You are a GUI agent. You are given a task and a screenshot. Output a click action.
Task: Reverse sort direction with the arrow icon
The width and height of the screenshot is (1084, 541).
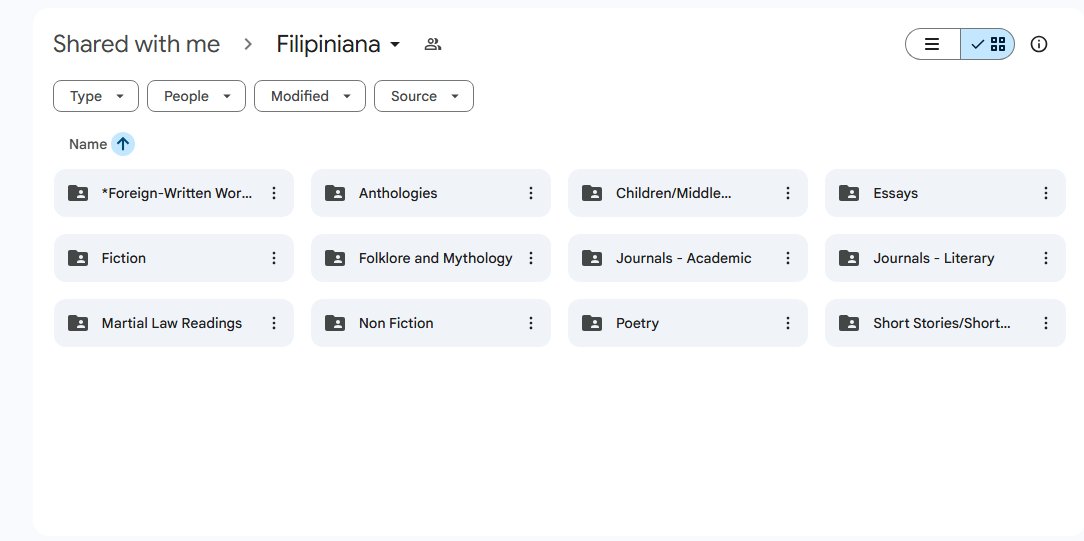[x=123, y=144]
